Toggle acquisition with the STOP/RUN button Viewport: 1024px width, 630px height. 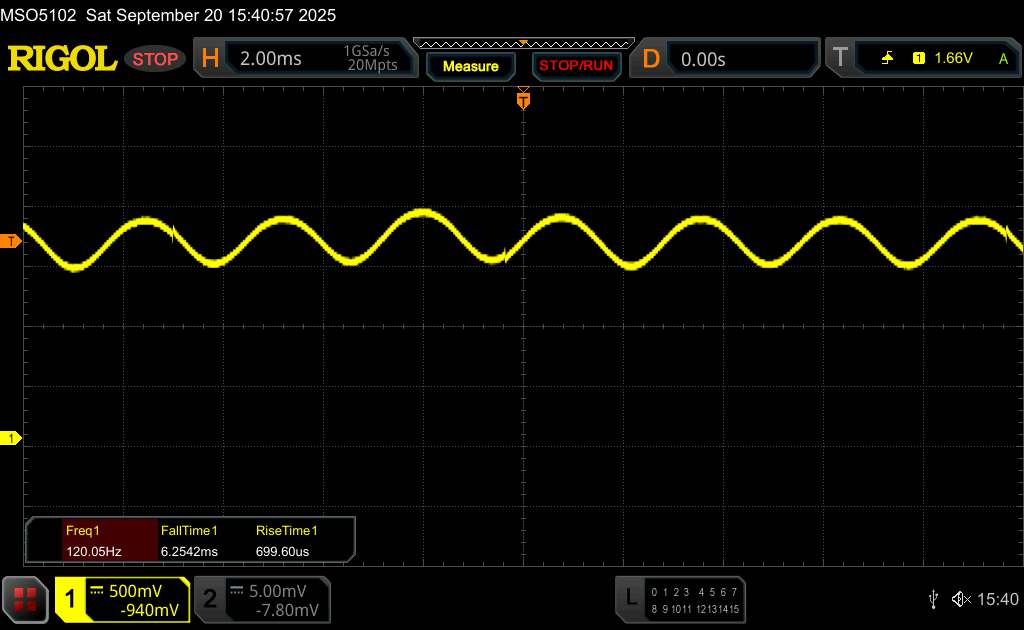click(x=575, y=66)
